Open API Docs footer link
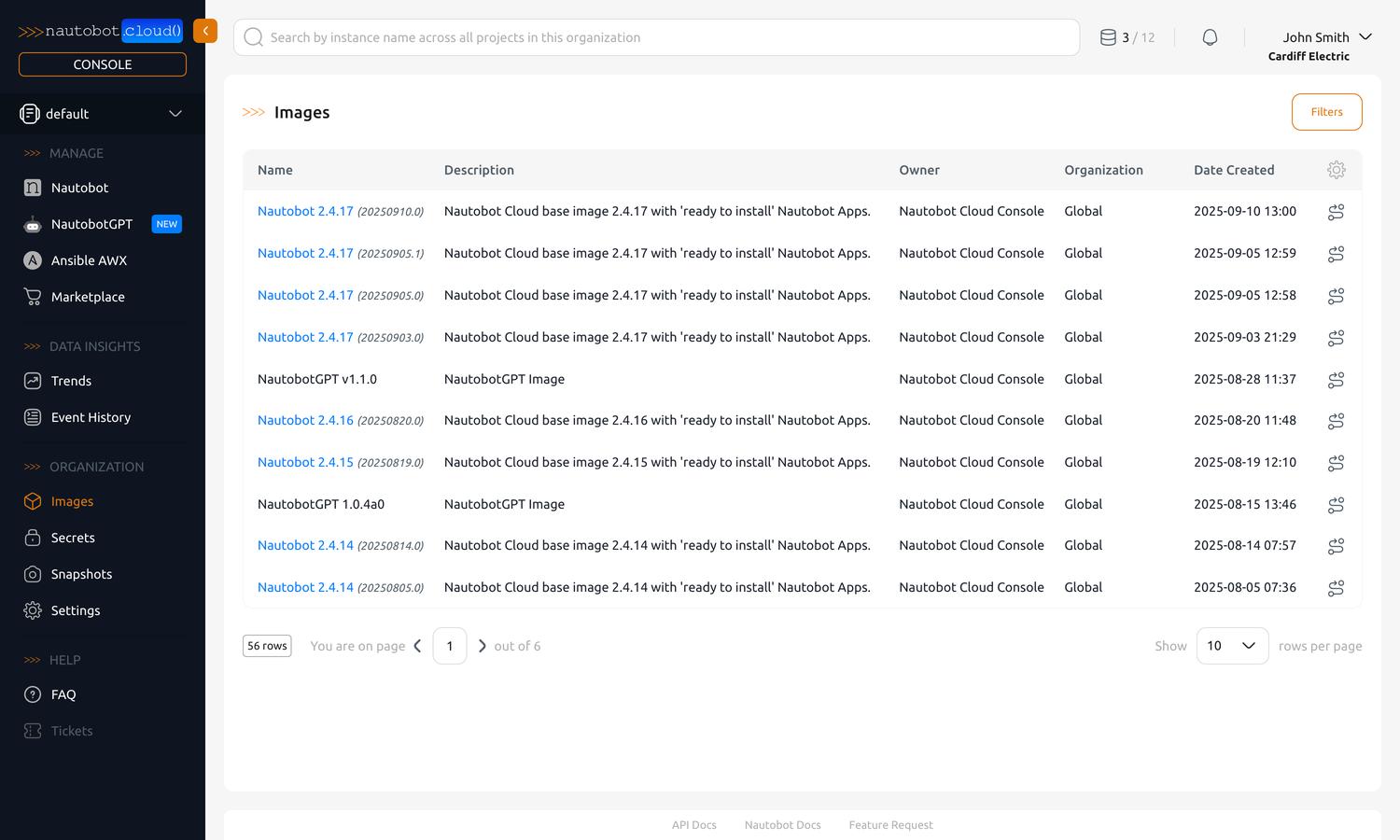Screen dimensions: 1400x840 [693, 825]
